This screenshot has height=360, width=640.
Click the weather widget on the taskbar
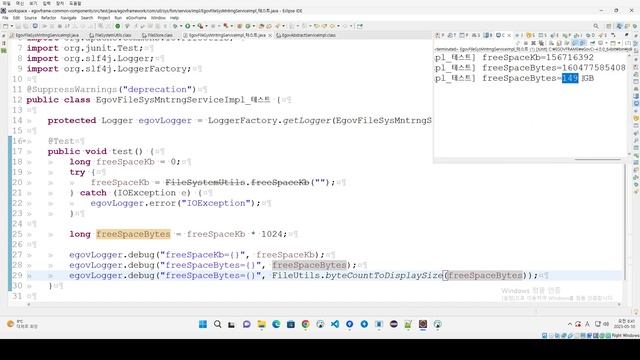pos(22,324)
